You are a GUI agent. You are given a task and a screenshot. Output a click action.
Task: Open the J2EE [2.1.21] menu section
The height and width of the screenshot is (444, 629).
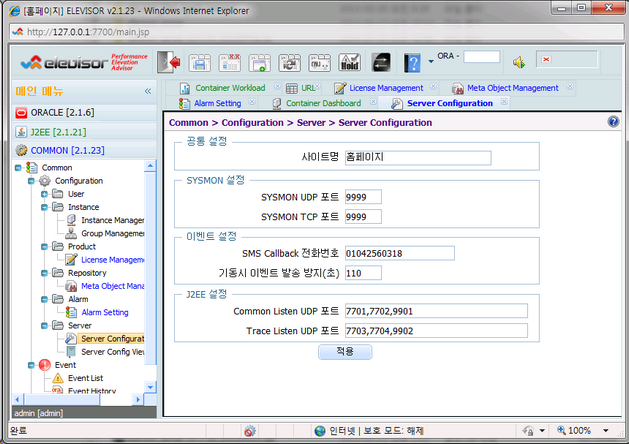point(84,132)
